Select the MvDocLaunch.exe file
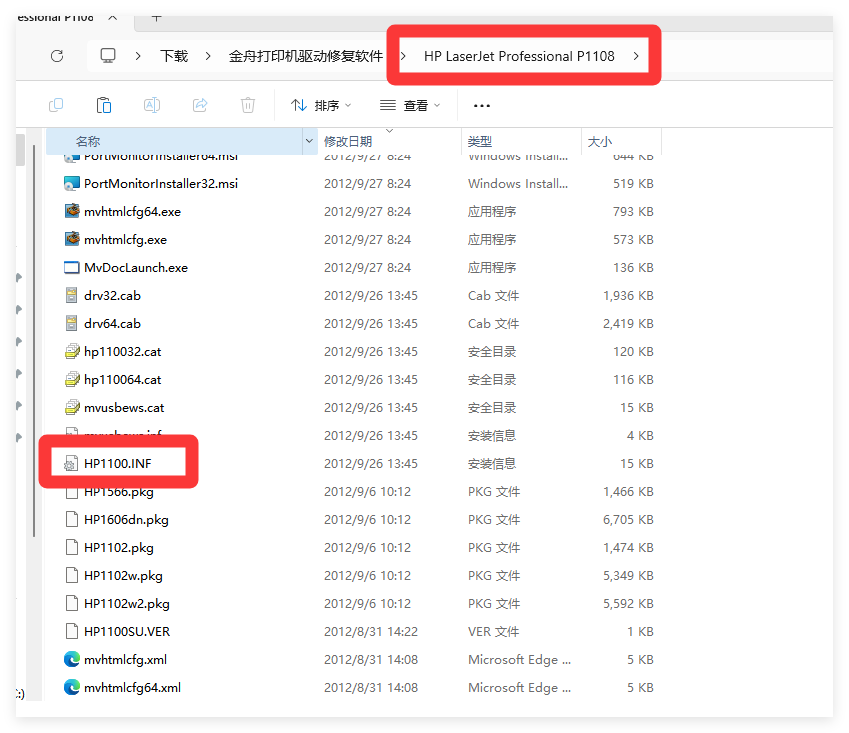Image resolution: width=849 pixels, height=733 pixels. point(135,268)
